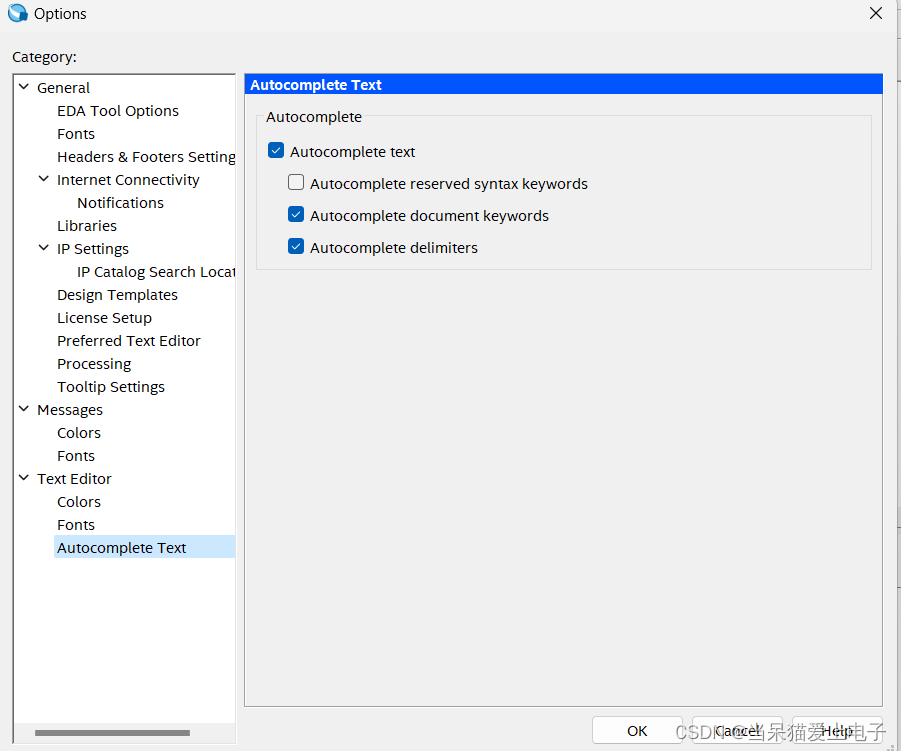
Task: Click the Help button
Action: coord(837,730)
